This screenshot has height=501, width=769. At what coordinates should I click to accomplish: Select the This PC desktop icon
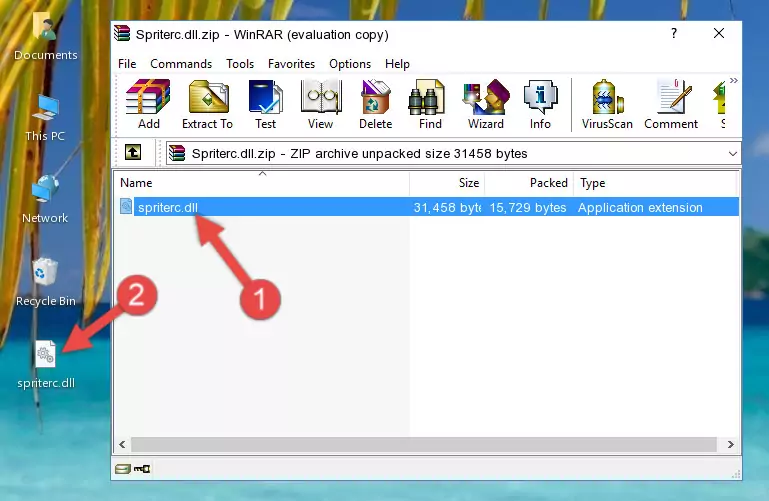pos(45,118)
